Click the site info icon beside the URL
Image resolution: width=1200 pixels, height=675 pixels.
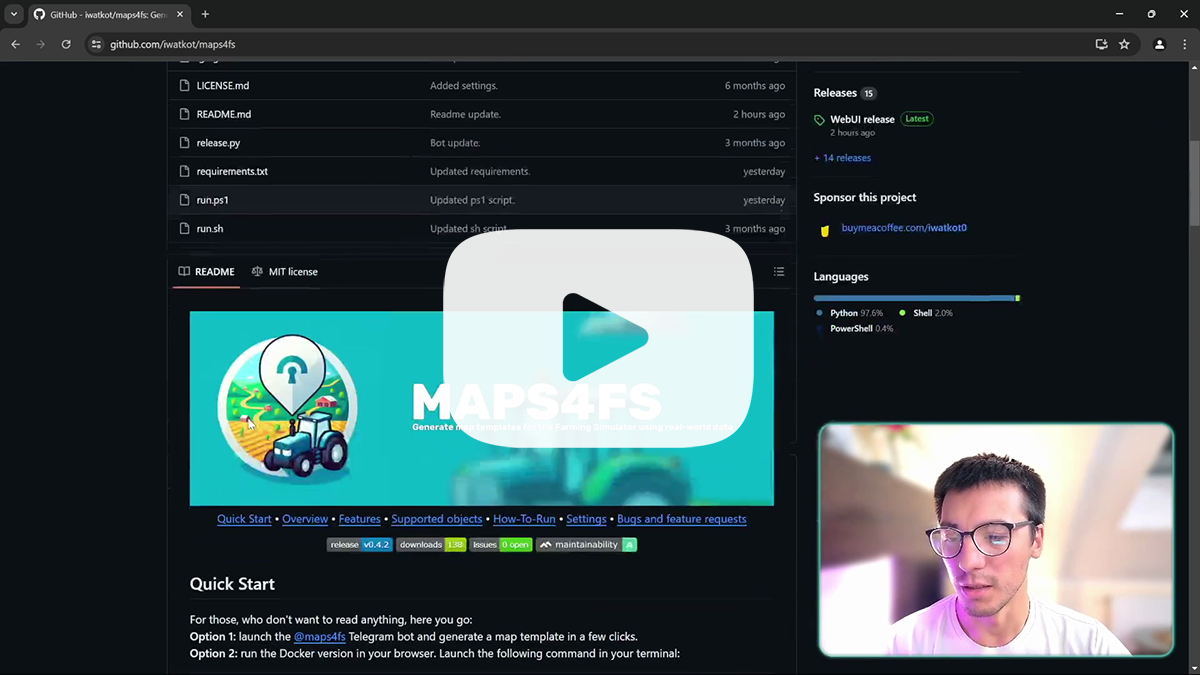click(96, 44)
